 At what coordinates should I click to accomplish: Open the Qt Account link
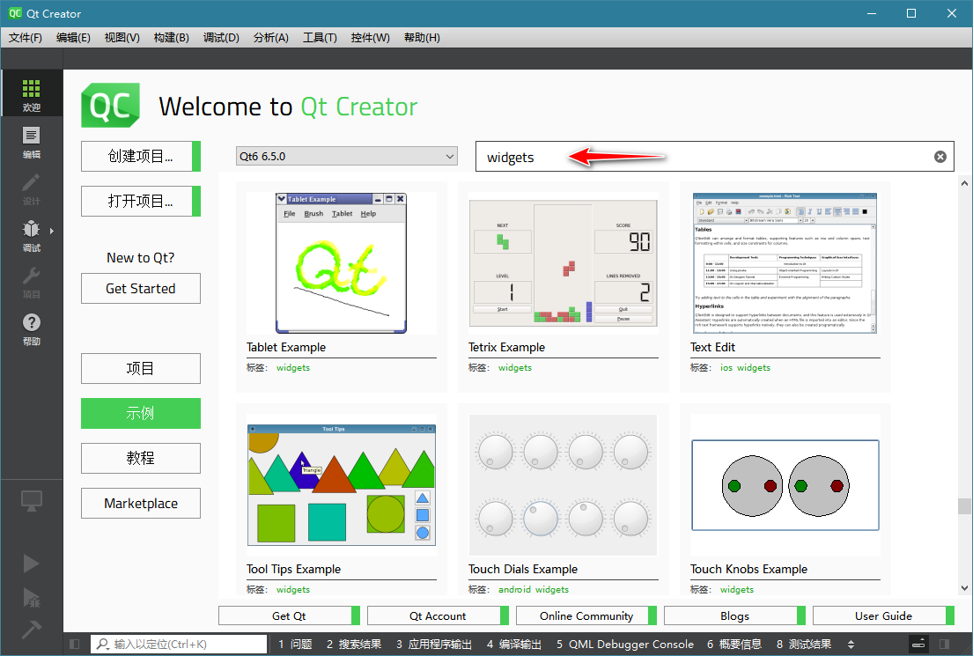click(x=438, y=616)
